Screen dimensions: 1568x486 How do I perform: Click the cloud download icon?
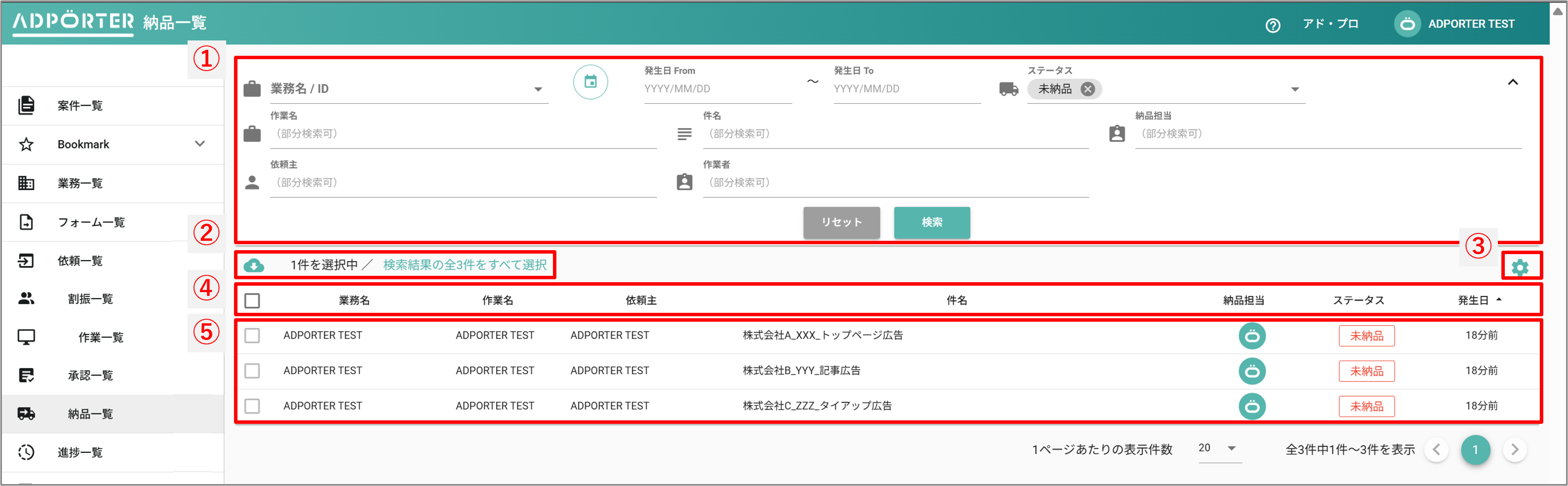[x=254, y=265]
